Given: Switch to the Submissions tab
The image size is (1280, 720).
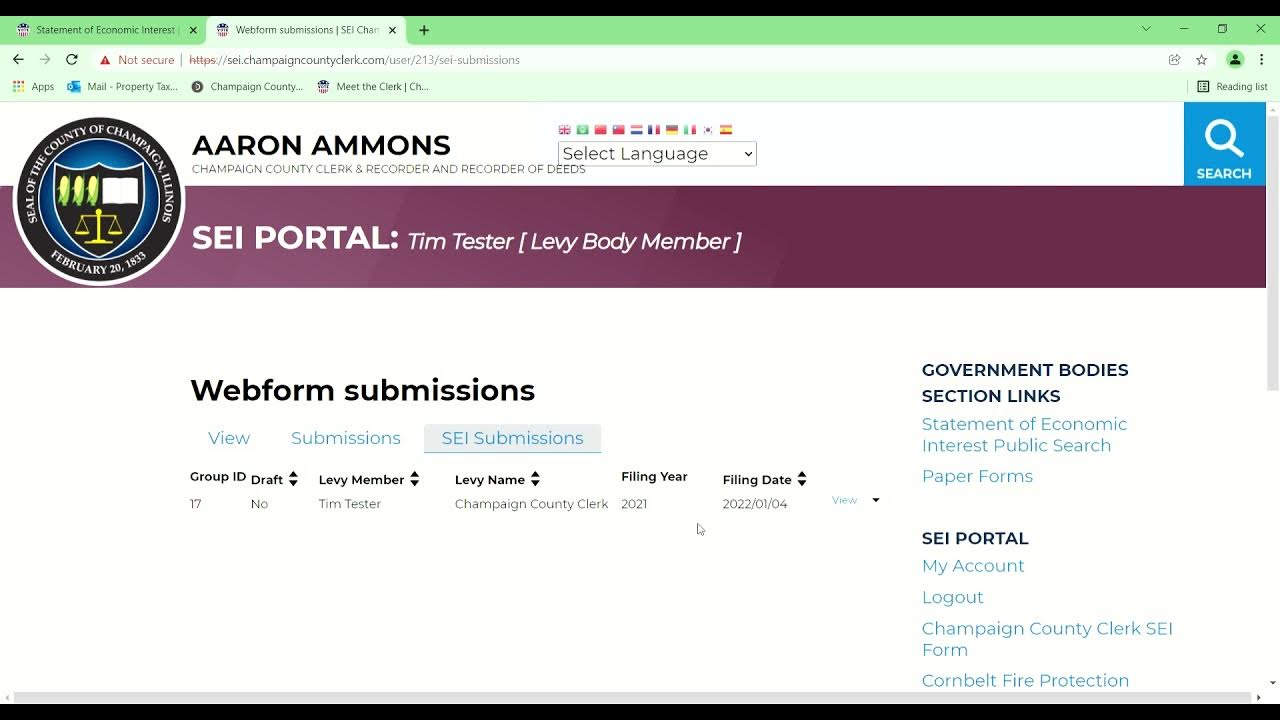Looking at the screenshot, I should coord(346,438).
